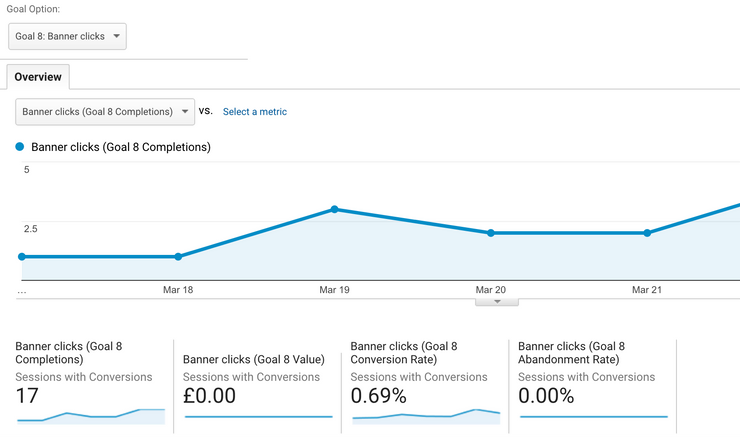Click the 0.00% abandonment rate value
Image resolution: width=740 pixels, height=437 pixels.
546,395
